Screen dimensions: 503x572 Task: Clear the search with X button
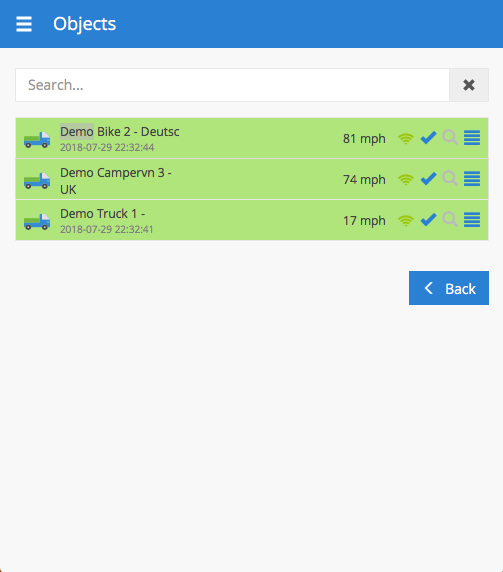469,85
